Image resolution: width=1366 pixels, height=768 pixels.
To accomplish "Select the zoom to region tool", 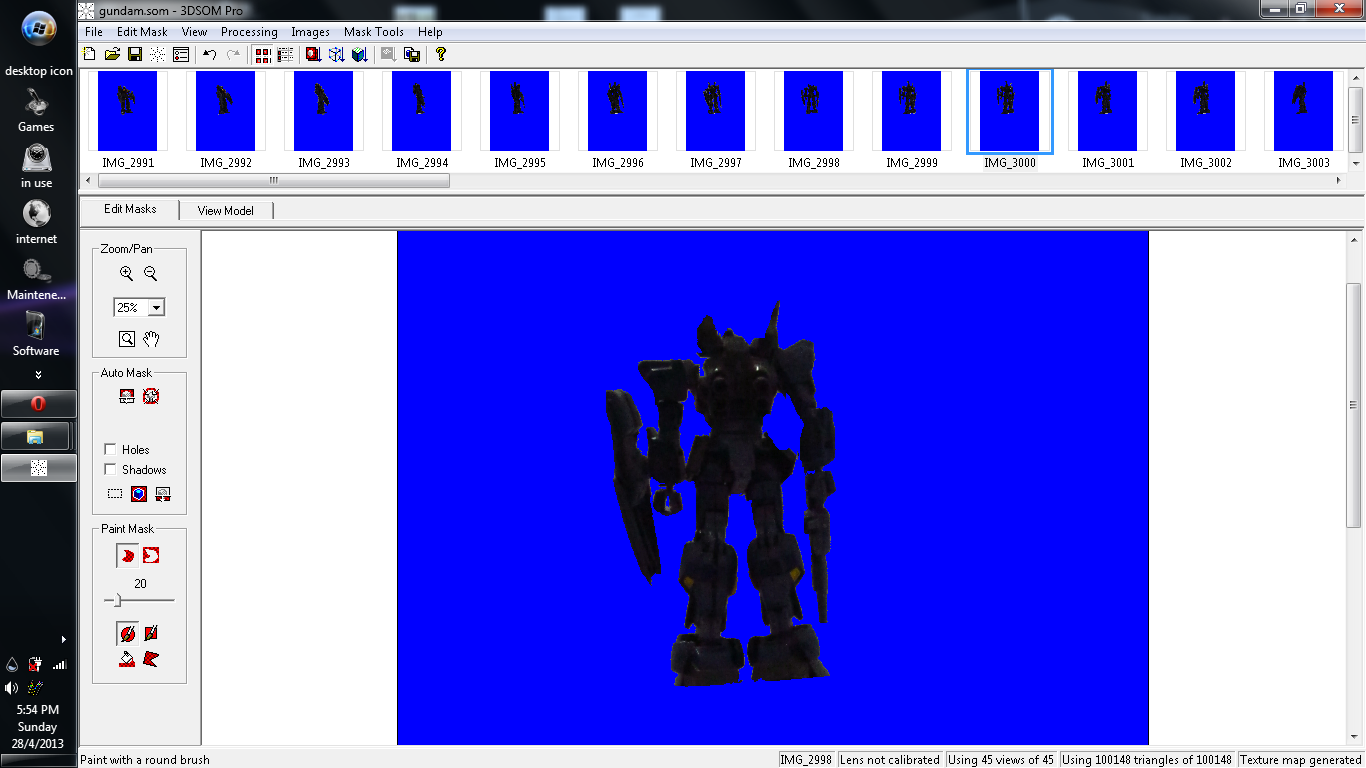I will coord(127,339).
